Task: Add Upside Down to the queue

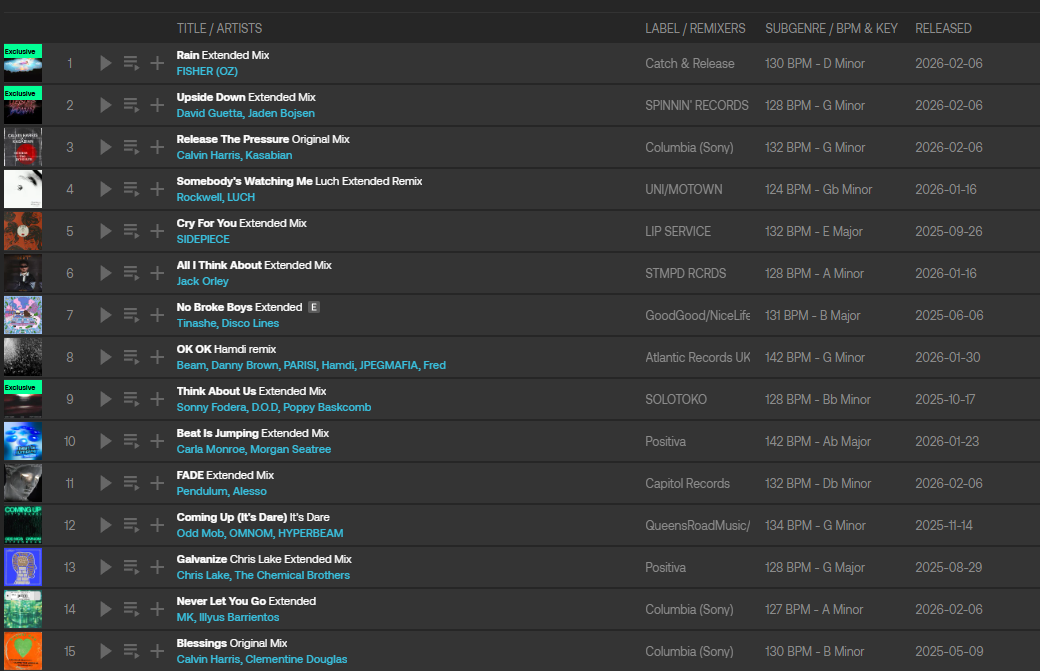Action: [x=131, y=105]
